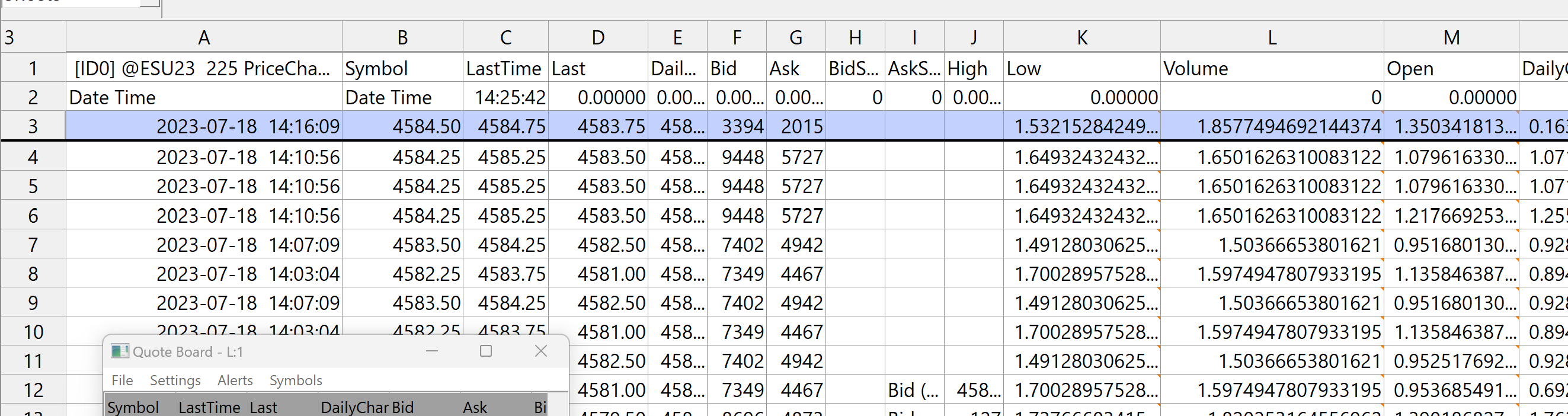This screenshot has width=1568, height=416.
Task: Close the Quote Board window
Action: click(x=540, y=351)
